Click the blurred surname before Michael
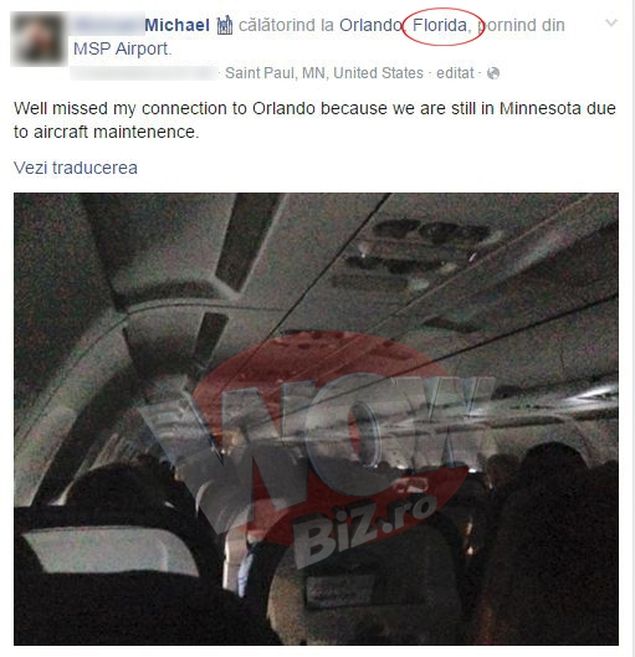Viewport: 635px width, 657px height. tap(110, 25)
